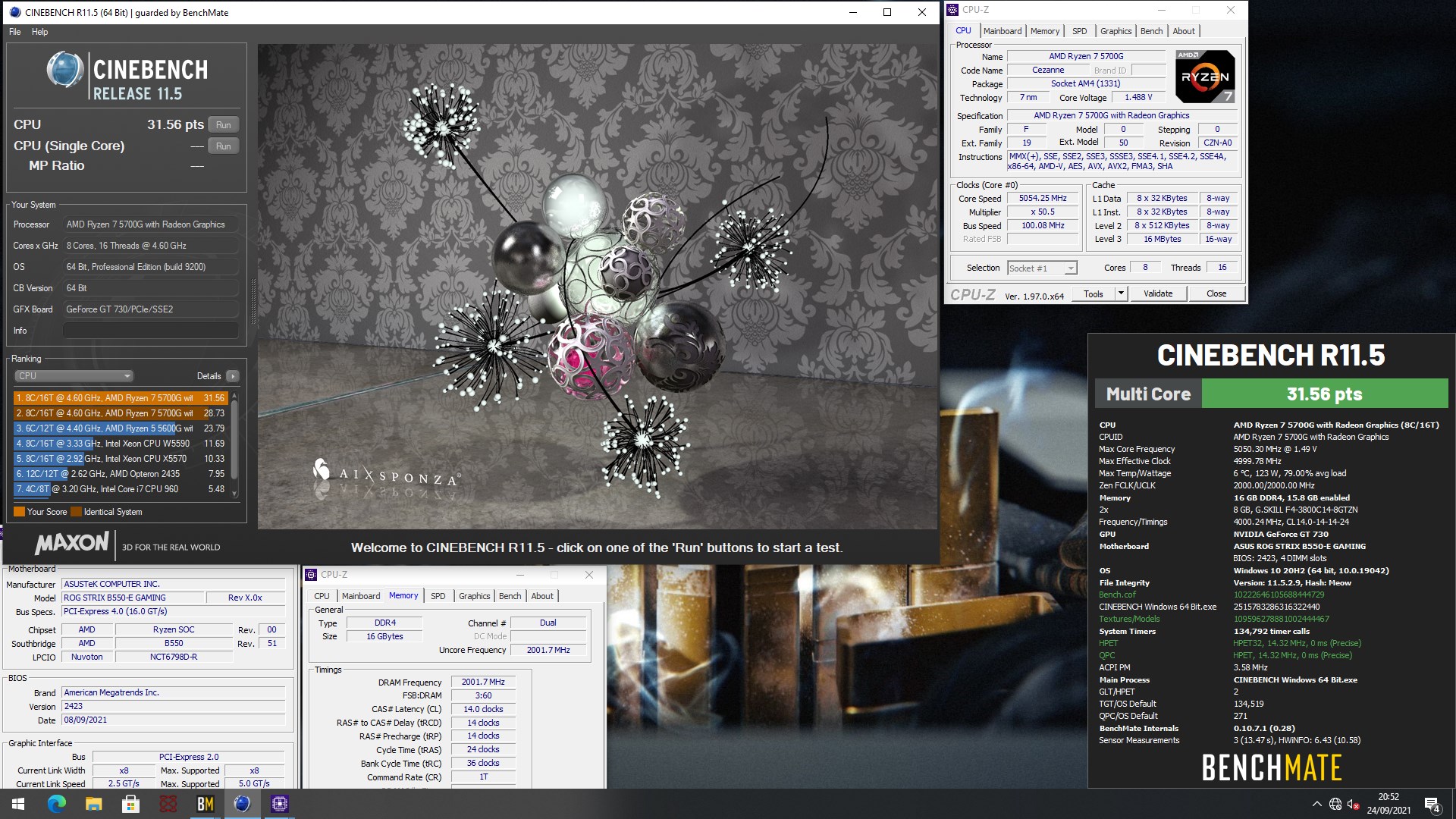
Task: Switch to Bench tab in lower CPU-Z
Action: [510, 596]
